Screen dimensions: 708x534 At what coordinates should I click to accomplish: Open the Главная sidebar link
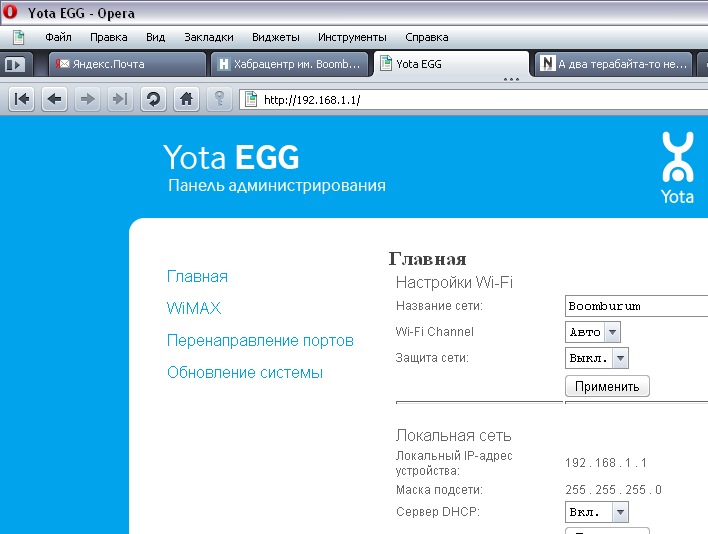point(197,276)
